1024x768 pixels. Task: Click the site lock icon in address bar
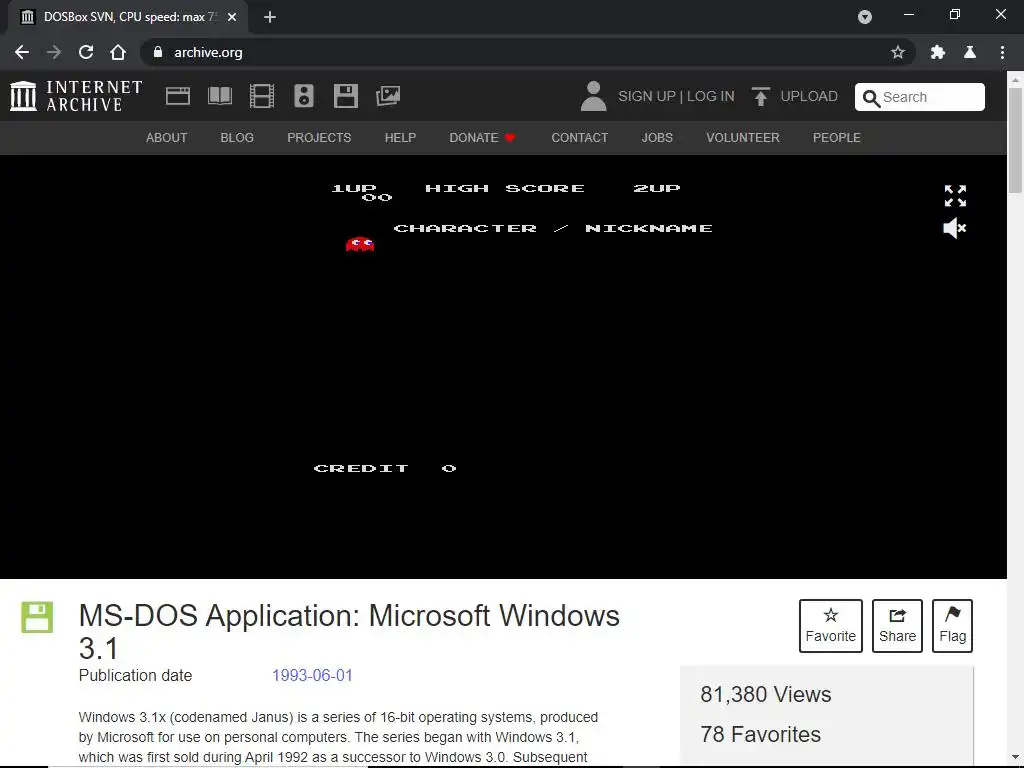[x=157, y=52]
